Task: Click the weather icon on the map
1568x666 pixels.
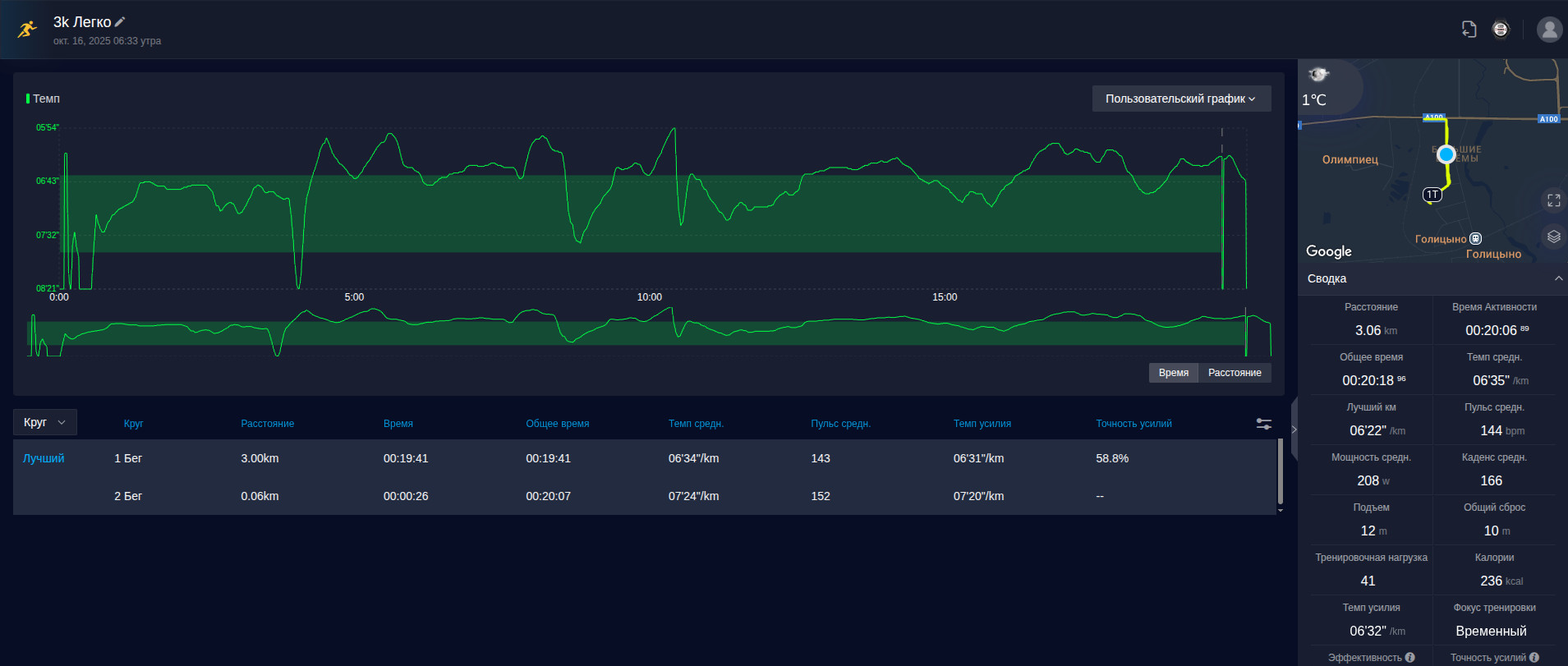Action: 1318,75
